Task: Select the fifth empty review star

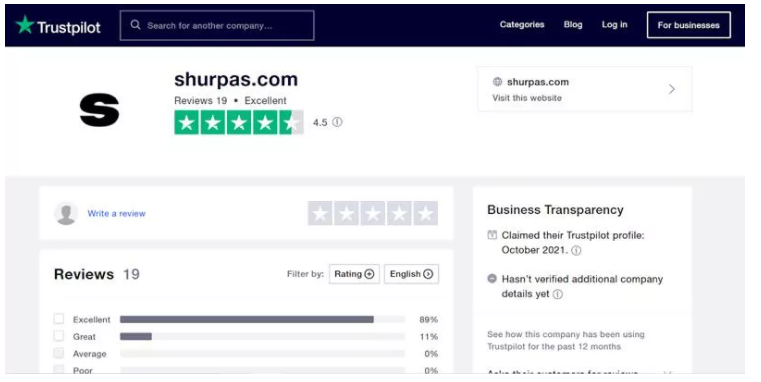Action: pyautogui.click(x=426, y=214)
